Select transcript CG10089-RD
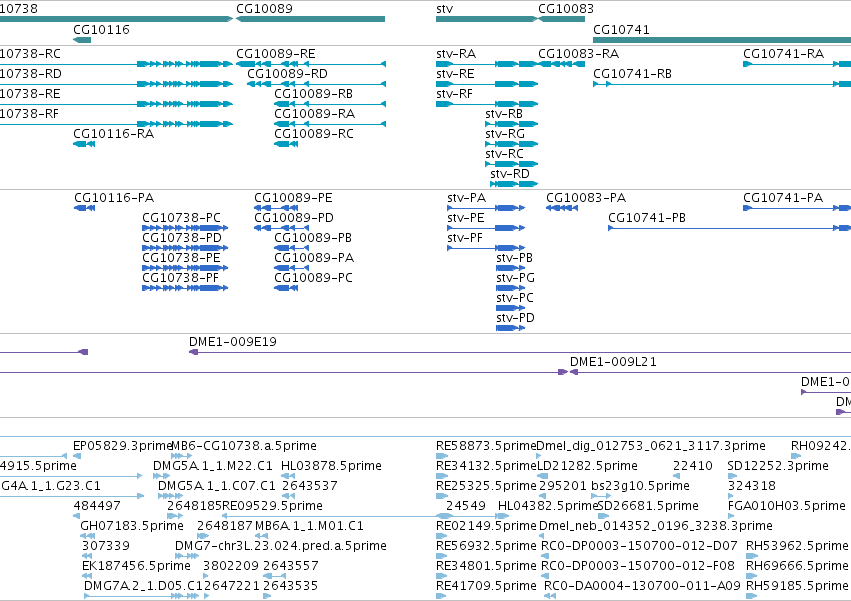The height and width of the screenshot is (601, 851). (x=316, y=84)
